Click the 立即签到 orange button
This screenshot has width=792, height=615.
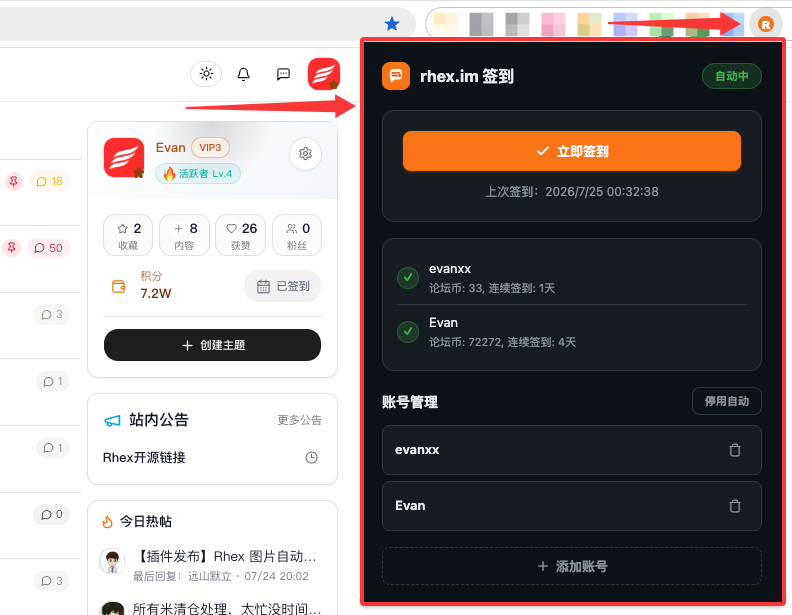point(572,151)
